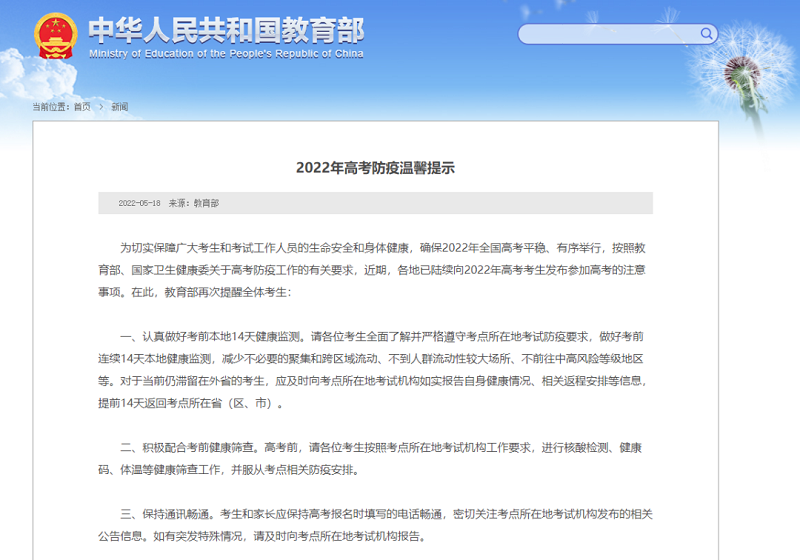Image resolution: width=800 pixels, height=560 pixels.
Task: Click the 中华人民共和国教育部 site title
Action: click(225, 28)
